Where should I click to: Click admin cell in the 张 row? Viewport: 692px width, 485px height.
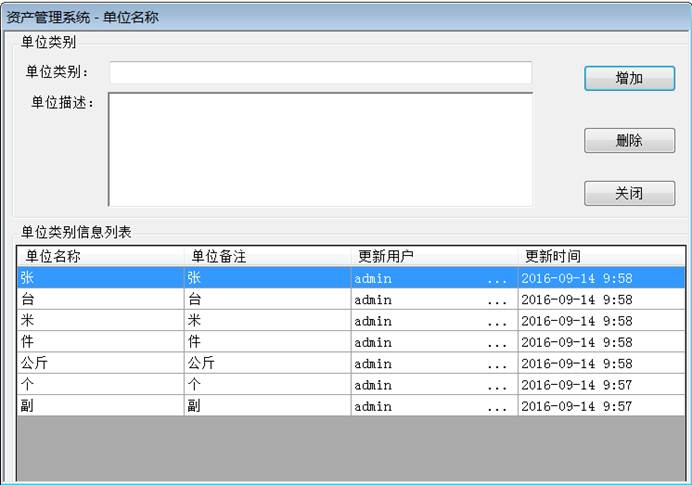434,278
